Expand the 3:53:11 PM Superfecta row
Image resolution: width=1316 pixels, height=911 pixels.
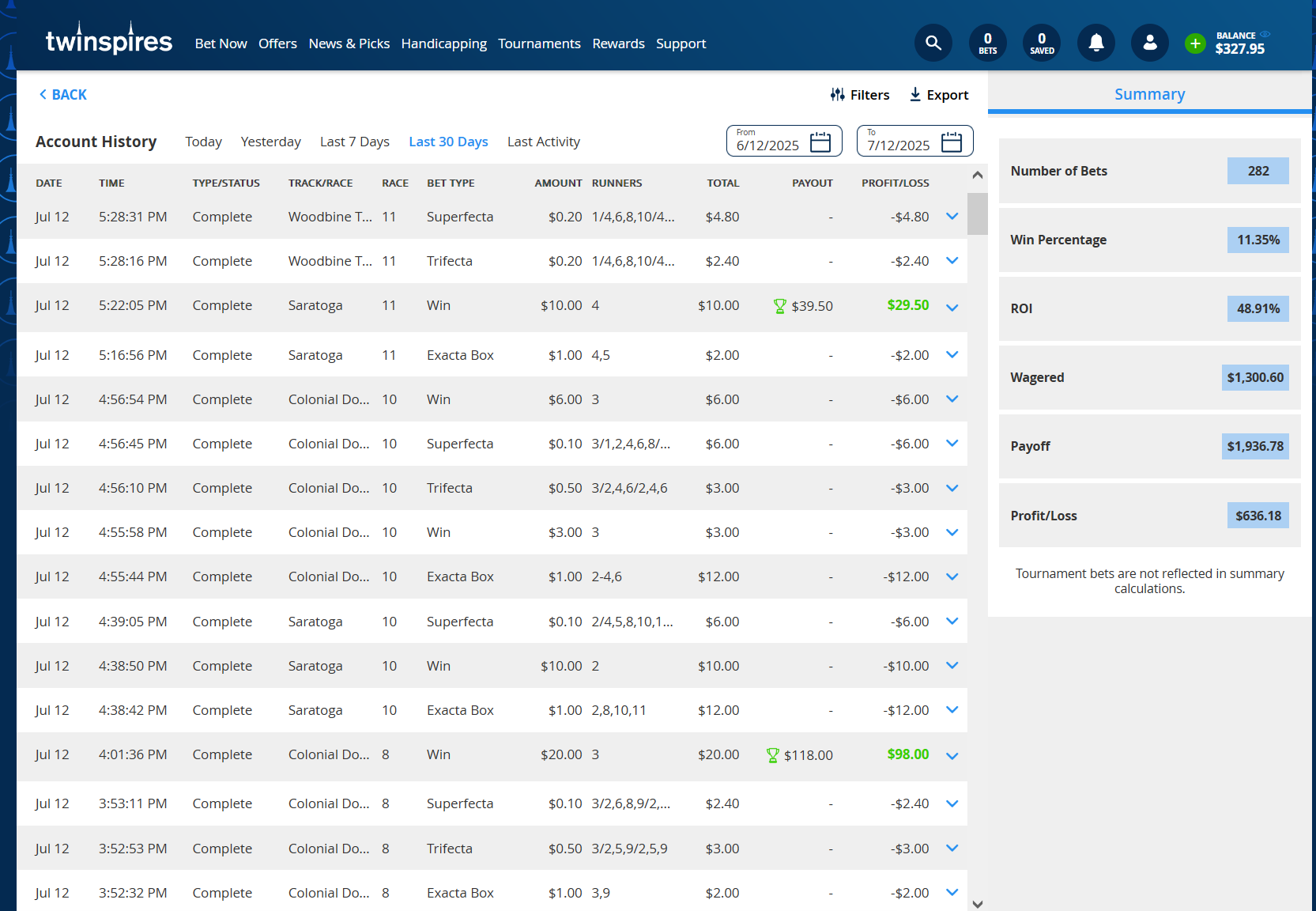coord(952,803)
